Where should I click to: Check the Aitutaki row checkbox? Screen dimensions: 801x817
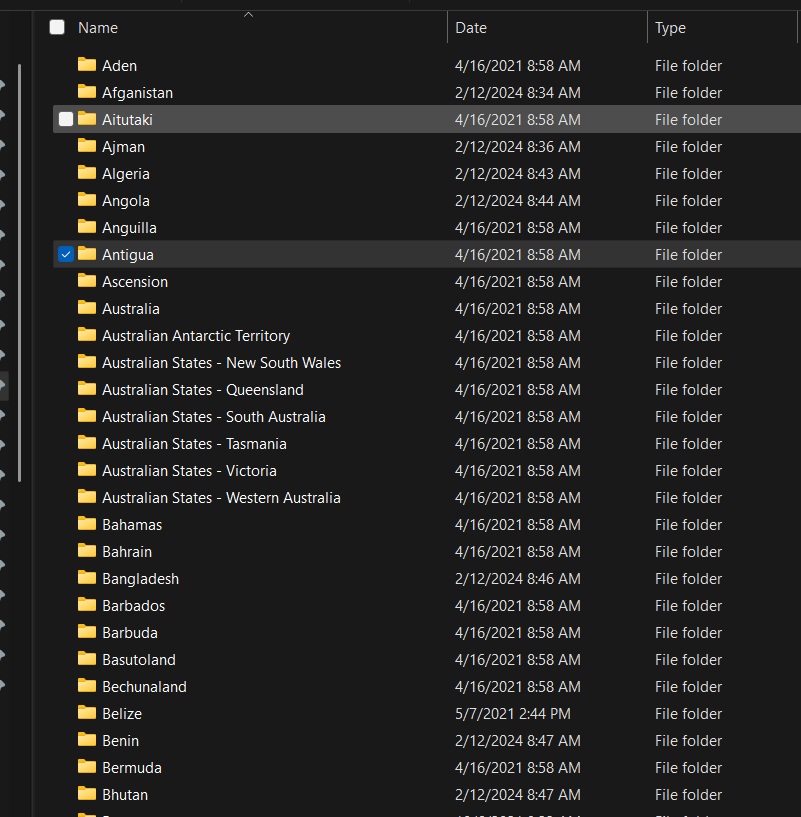(x=66, y=119)
